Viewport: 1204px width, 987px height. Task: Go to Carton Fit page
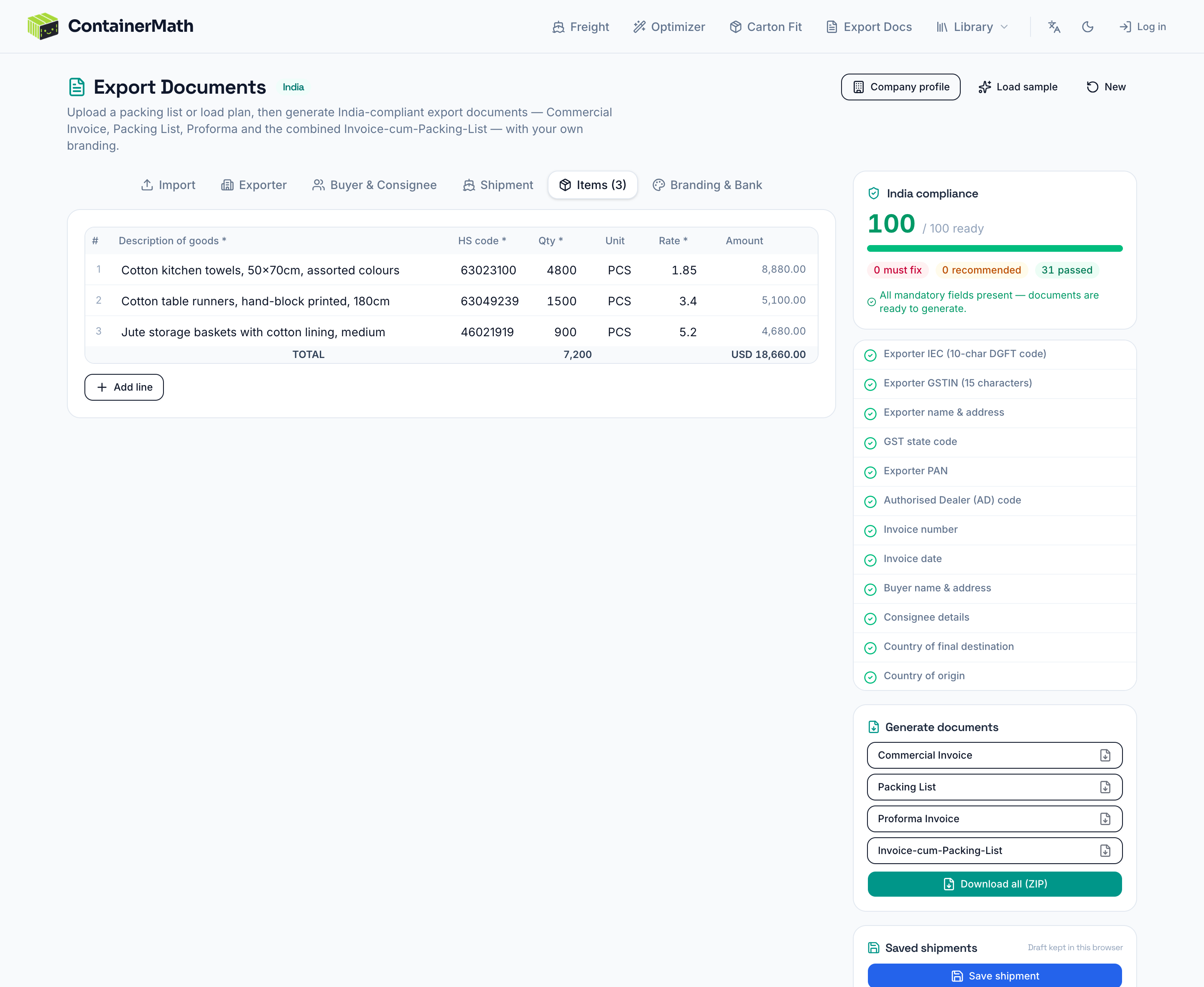tap(765, 27)
